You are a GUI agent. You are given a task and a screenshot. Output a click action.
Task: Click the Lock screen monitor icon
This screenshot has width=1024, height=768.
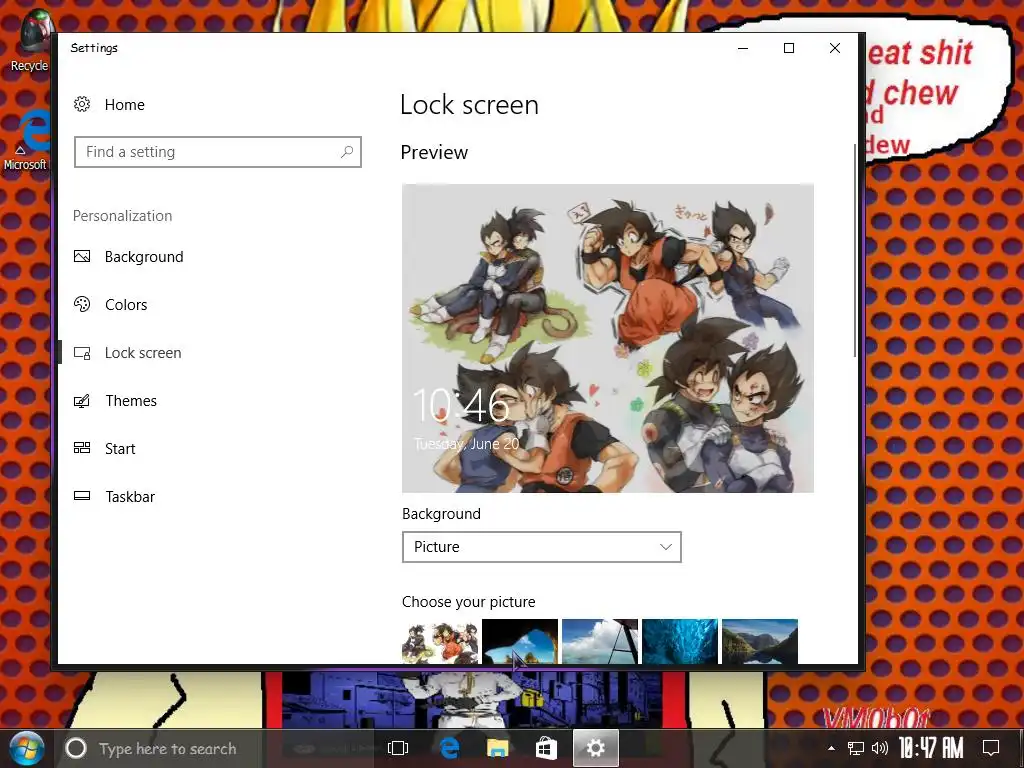point(82,353)
